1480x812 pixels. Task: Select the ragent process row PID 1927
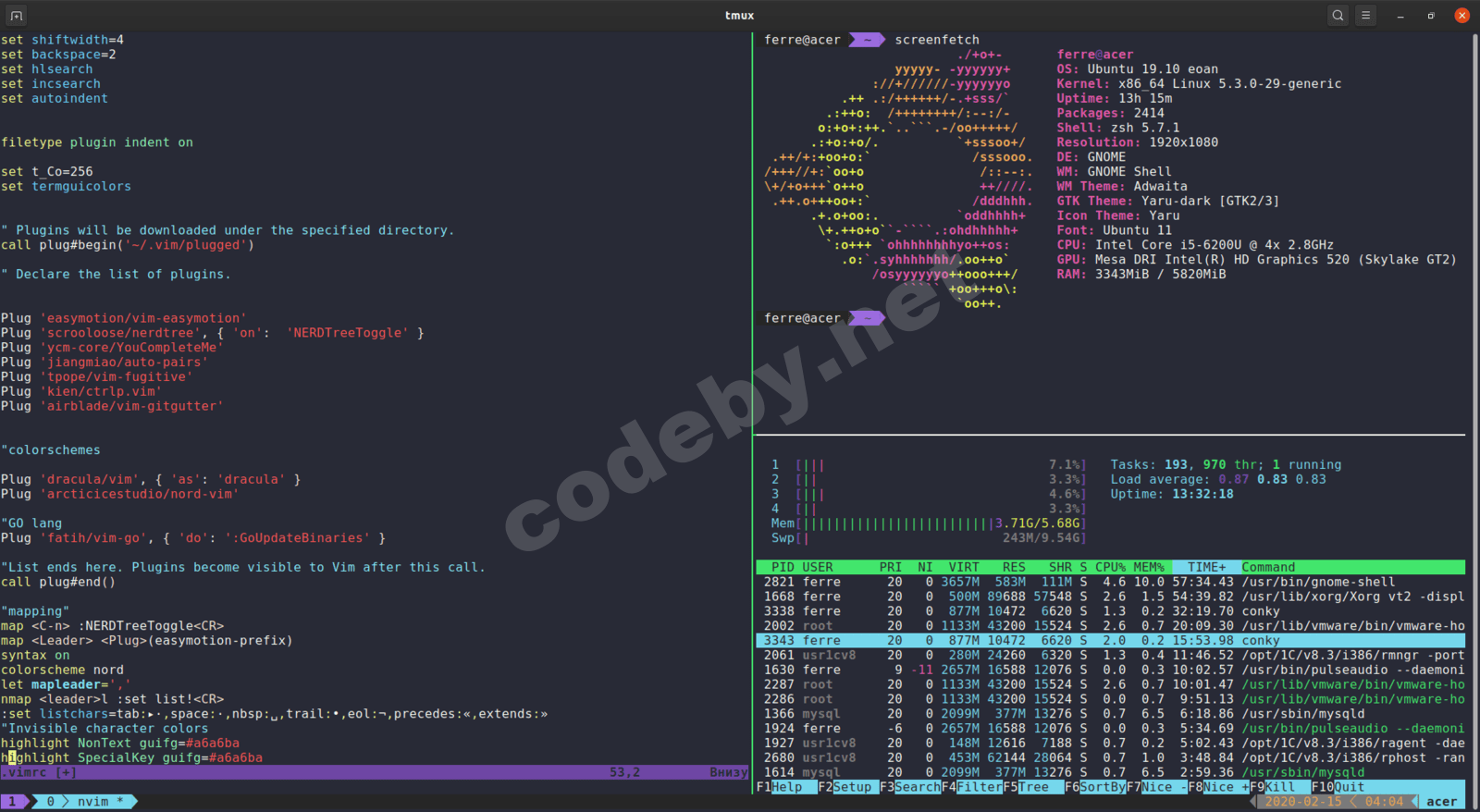[1111, 743]
